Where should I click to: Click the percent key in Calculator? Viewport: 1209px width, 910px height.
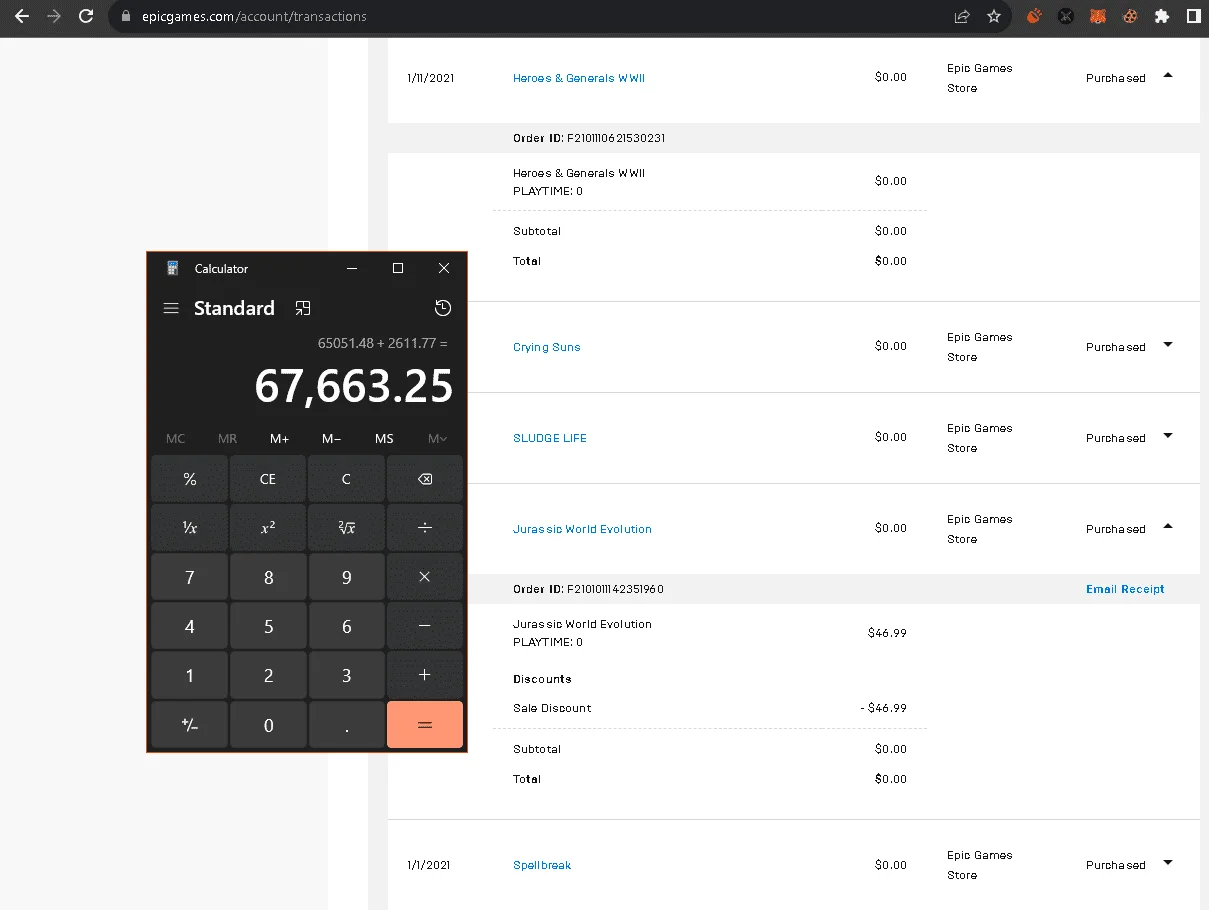pos(189,479)
